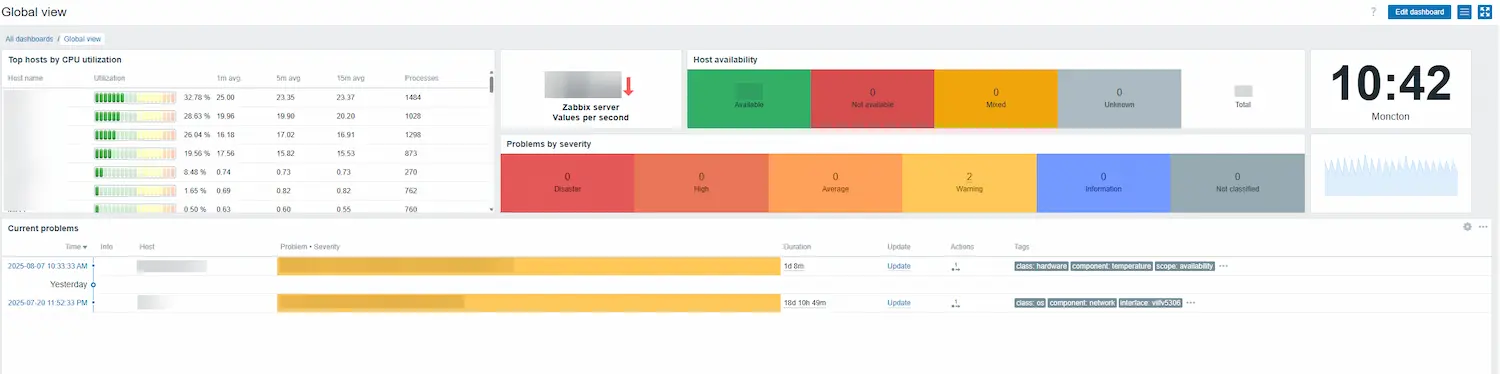The image size is (1500, 374).
Task: Open the help question mark icon
Action: click(1373, 12)
